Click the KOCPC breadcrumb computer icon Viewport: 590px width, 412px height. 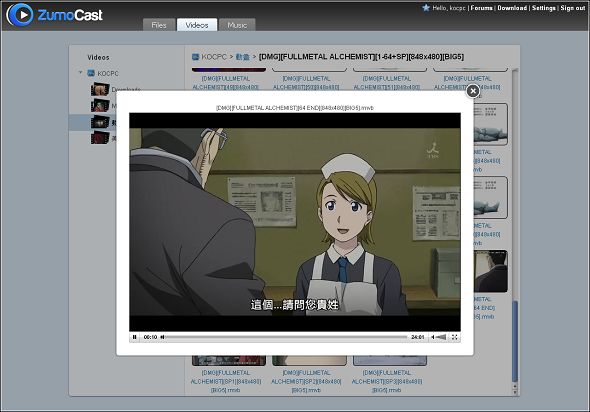pos(195,57)
